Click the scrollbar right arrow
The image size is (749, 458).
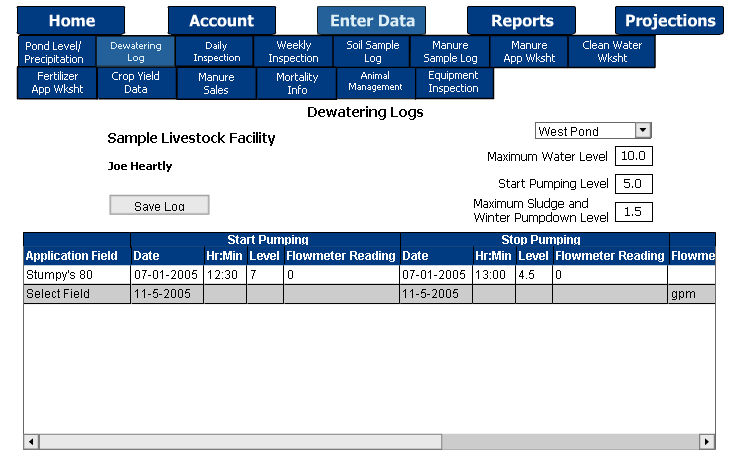[706, 442]
